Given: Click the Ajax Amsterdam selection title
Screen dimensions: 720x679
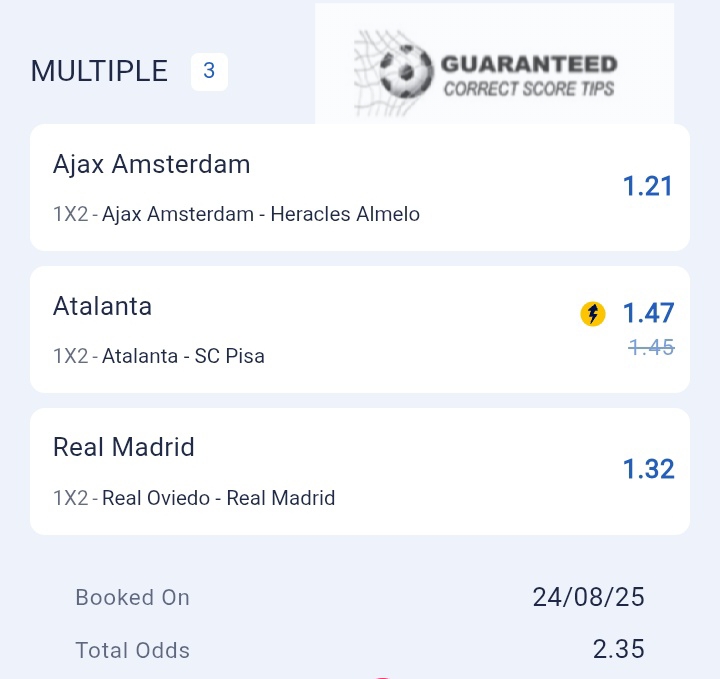Looking at the screenshot, I should coord(152,164).
